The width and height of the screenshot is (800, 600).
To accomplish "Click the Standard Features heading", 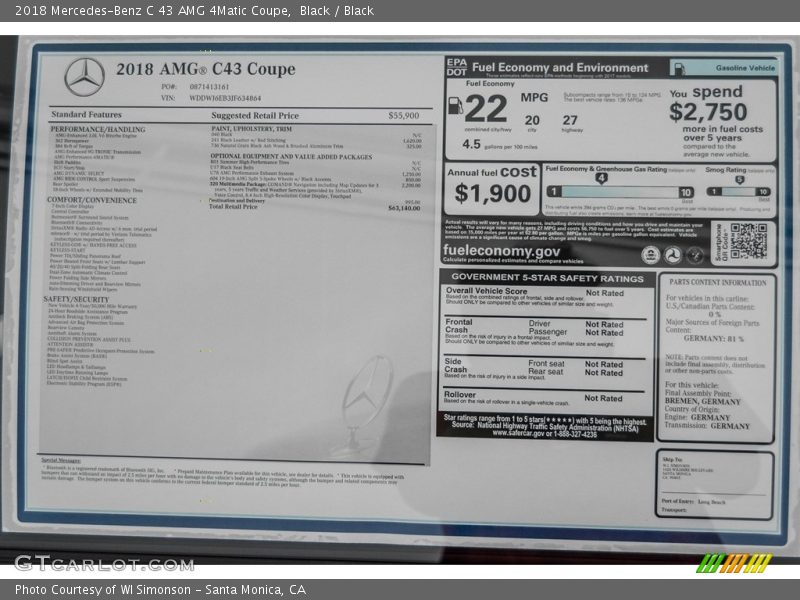I will click(86, 114).
